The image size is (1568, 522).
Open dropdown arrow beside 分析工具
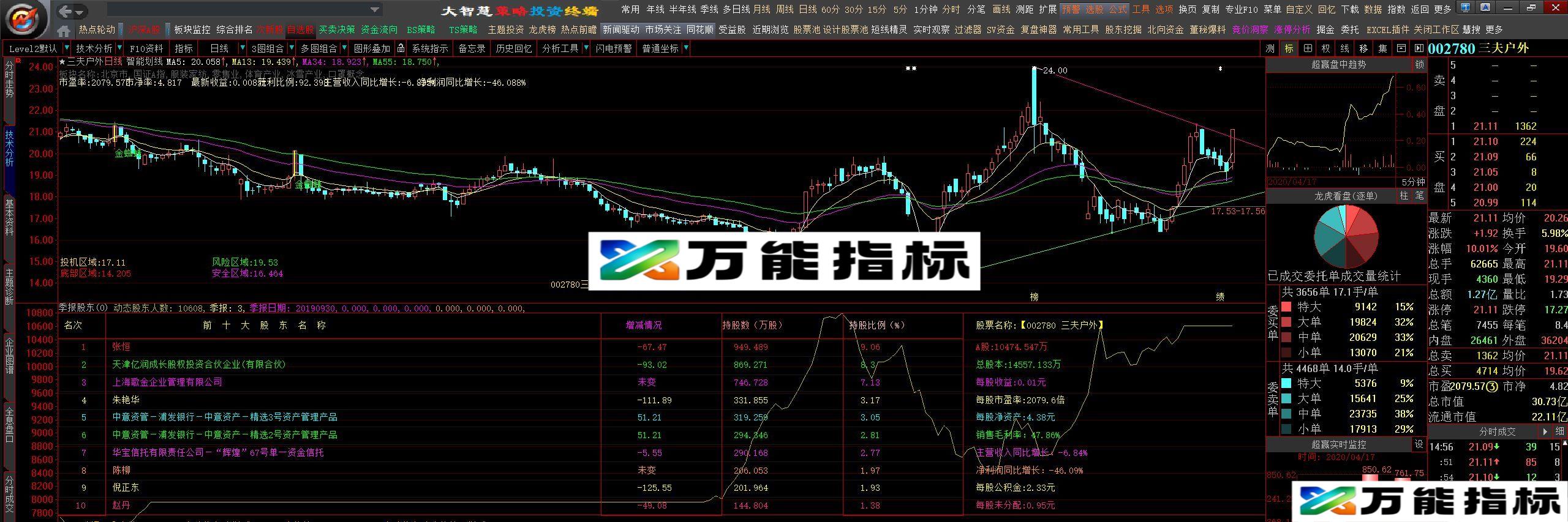pos(586,48)
